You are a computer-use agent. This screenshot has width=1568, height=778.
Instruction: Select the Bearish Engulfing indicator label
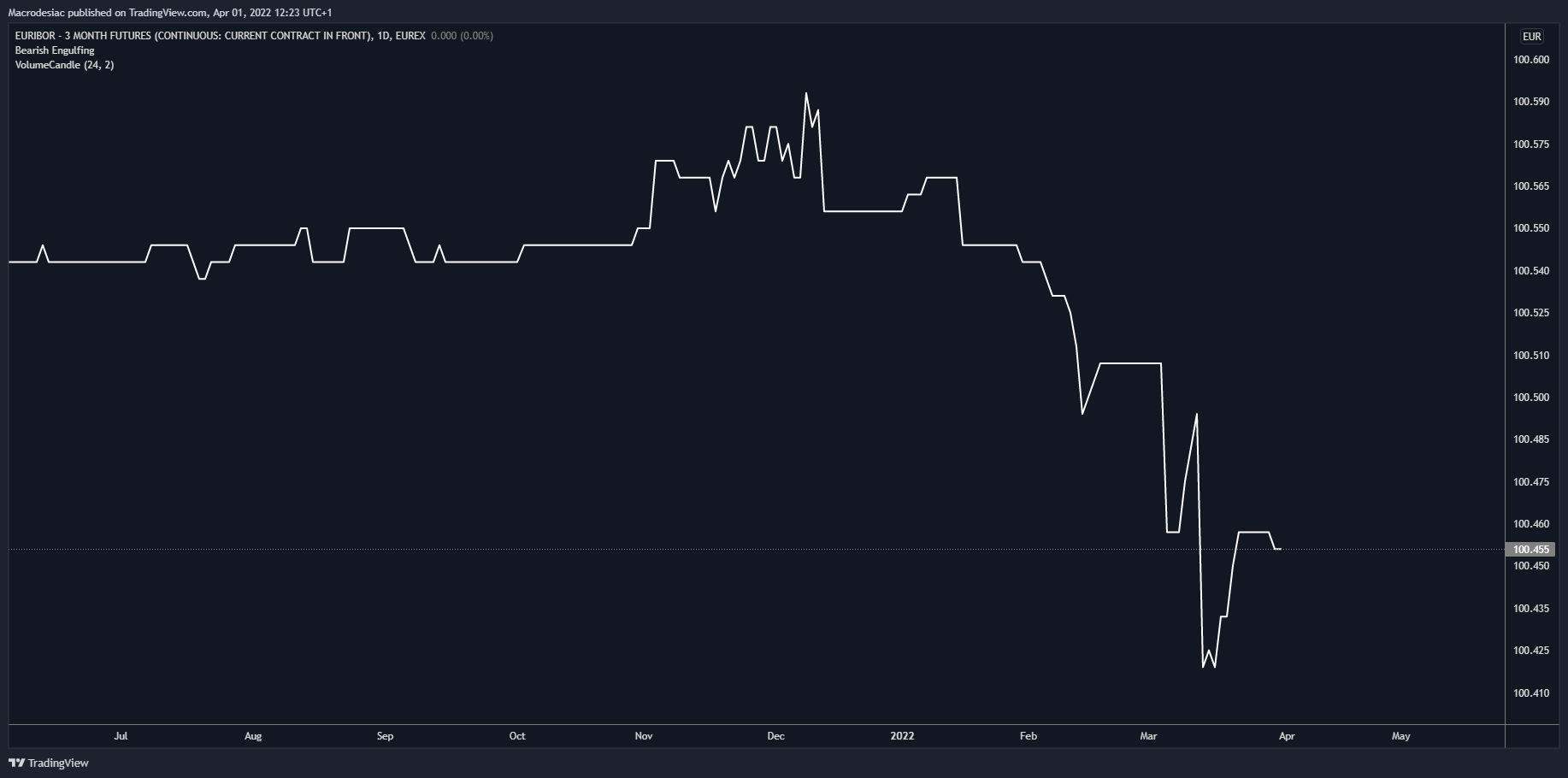click(55, 50)
